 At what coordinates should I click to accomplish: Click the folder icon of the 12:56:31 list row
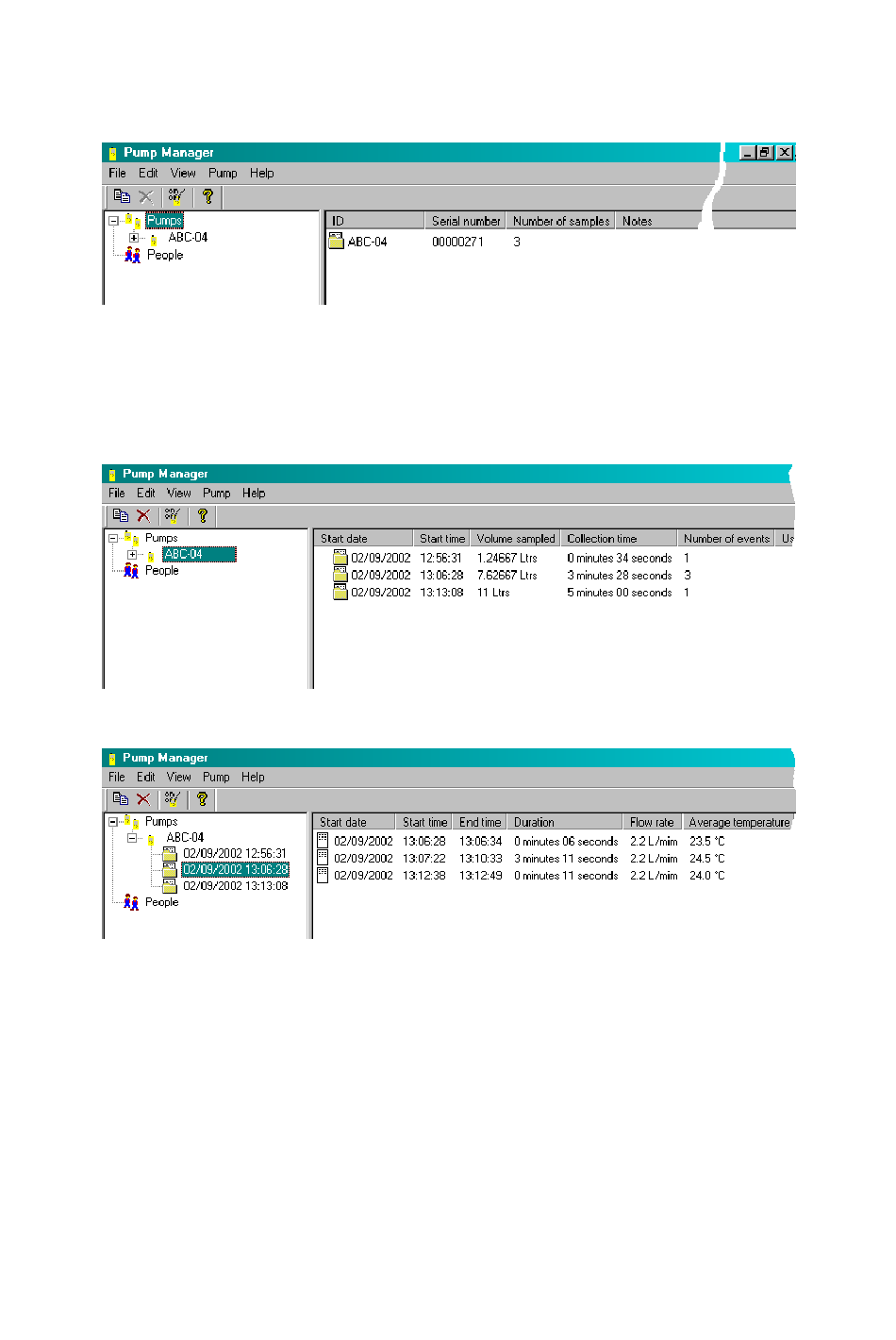tap(340, 558)
